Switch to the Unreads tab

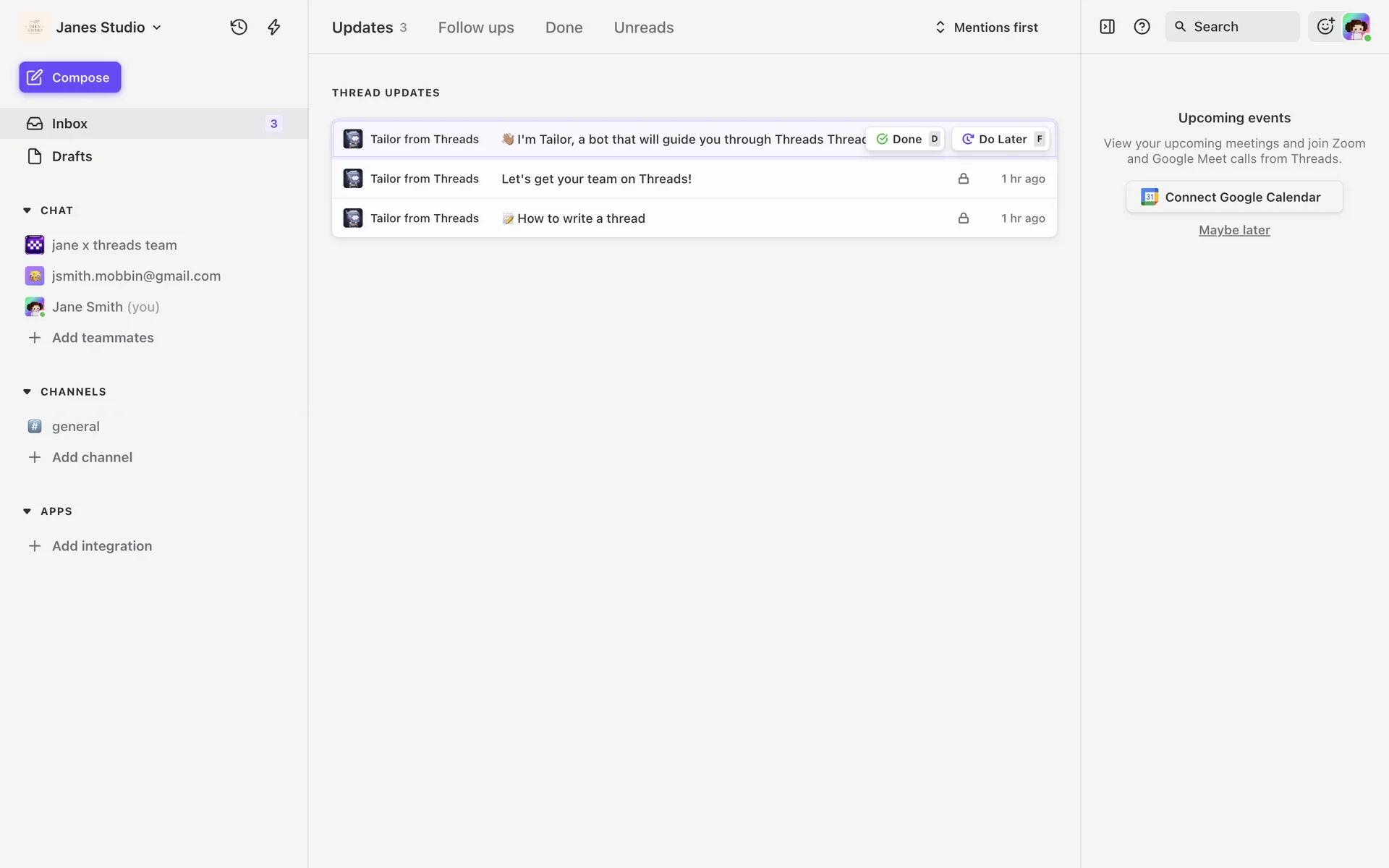coord(643,27)
